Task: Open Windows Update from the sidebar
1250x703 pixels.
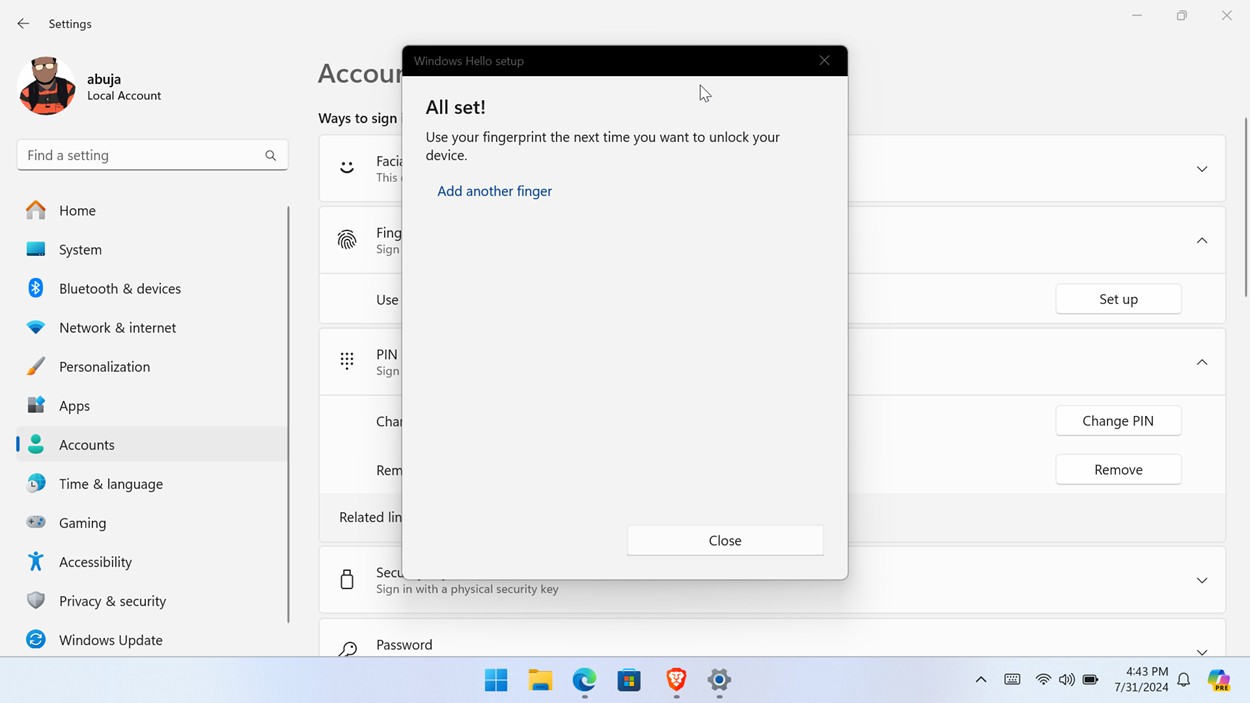Action: click(110, 639)
